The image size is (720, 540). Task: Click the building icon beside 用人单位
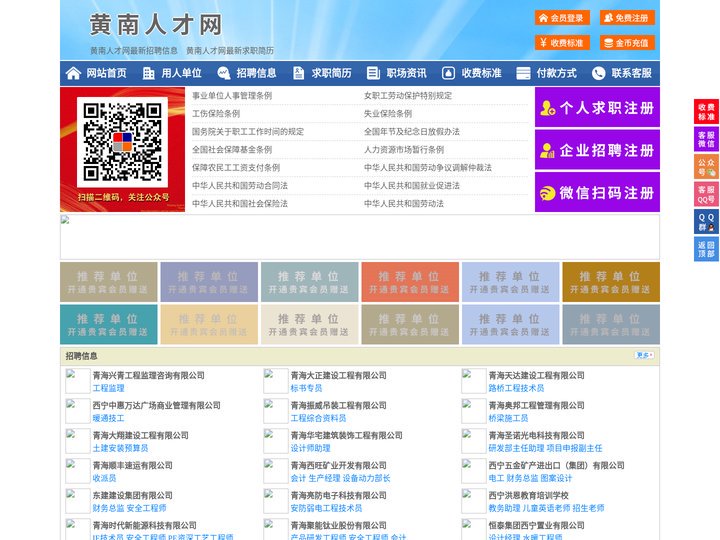click(148, 73)
